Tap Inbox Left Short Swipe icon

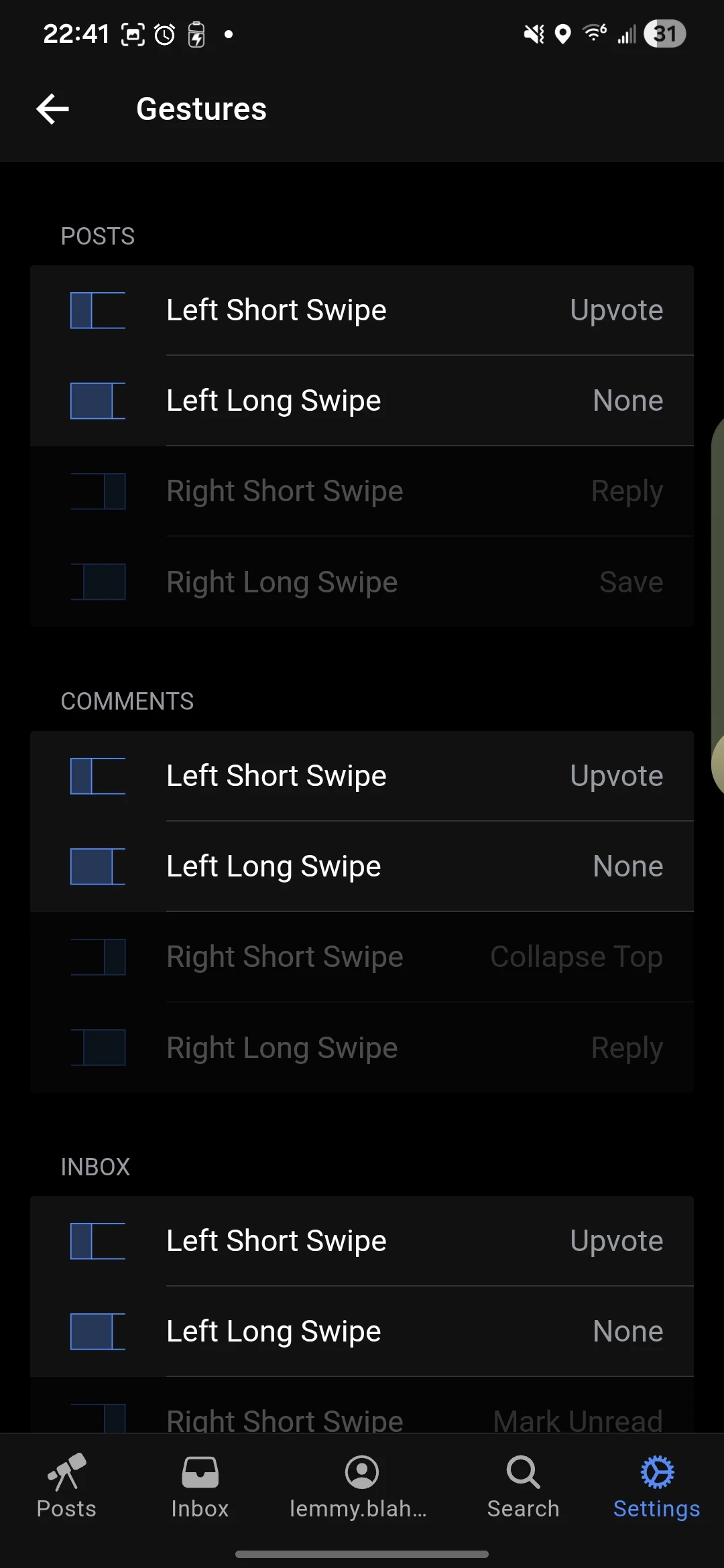click(x=98, y=1241)
